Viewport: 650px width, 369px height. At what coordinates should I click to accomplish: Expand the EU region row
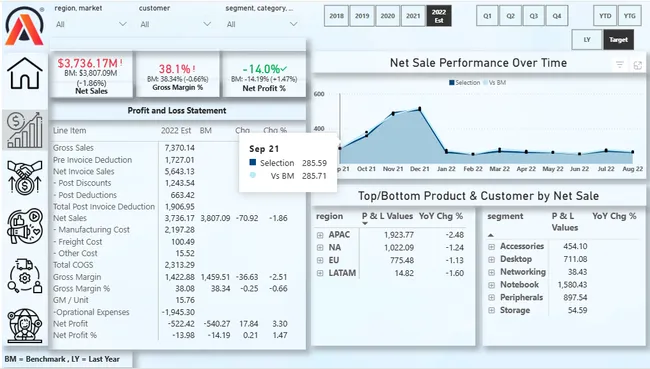[x=320, y=260]
